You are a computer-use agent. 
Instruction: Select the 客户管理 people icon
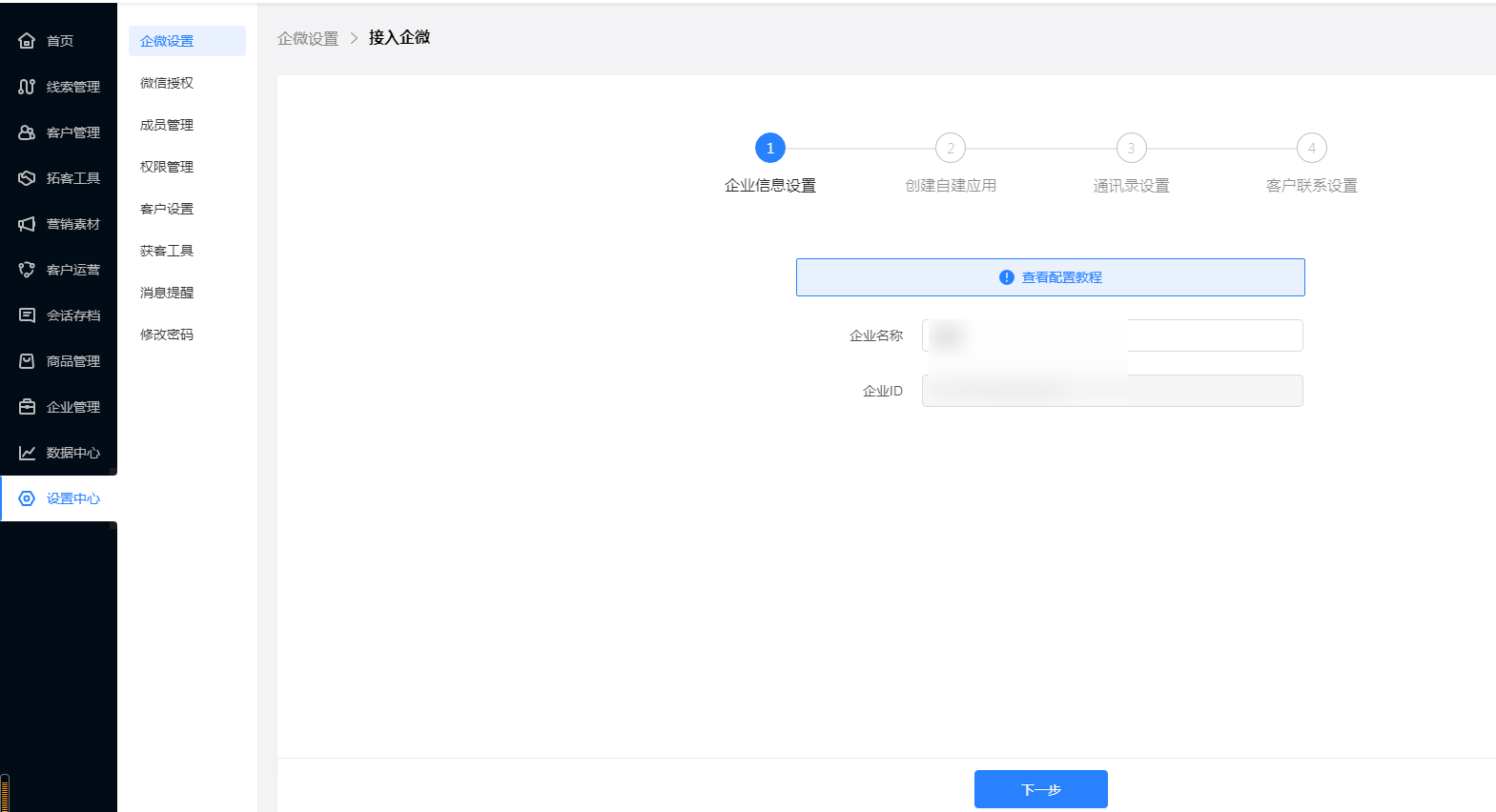click(27, 132)
